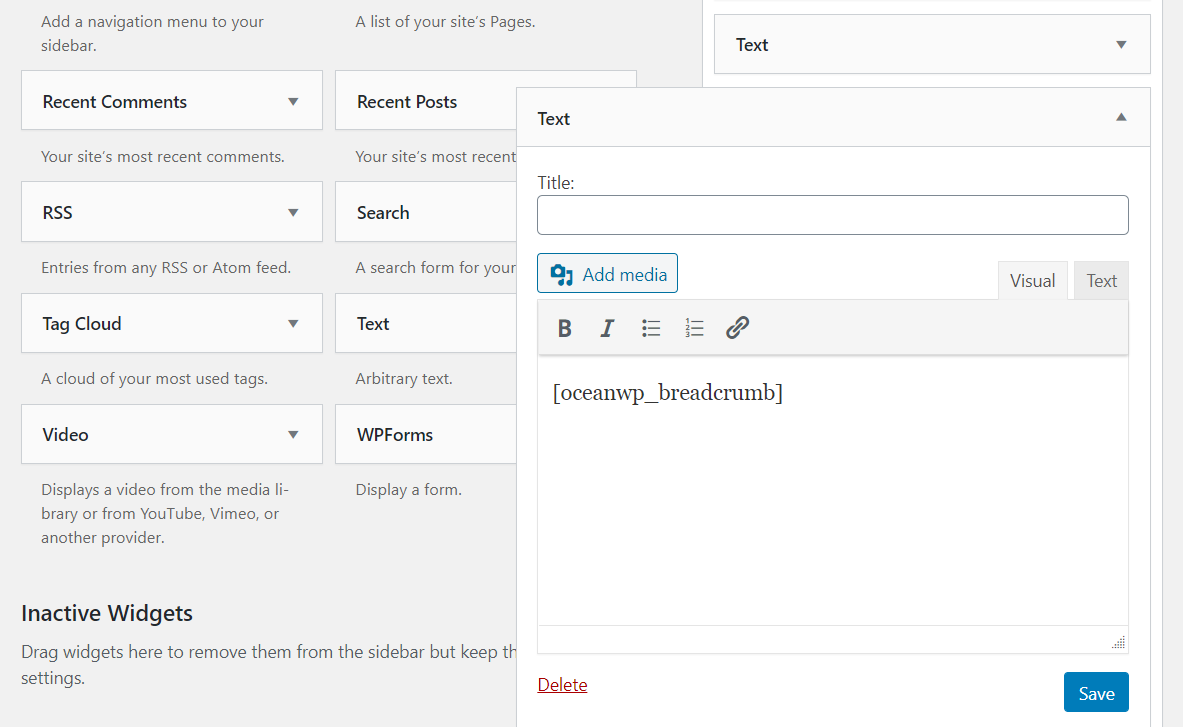This screenshot has height=727, width=1183.
Task: Switch to the Text editing tab
Action: coord(1100,280)
